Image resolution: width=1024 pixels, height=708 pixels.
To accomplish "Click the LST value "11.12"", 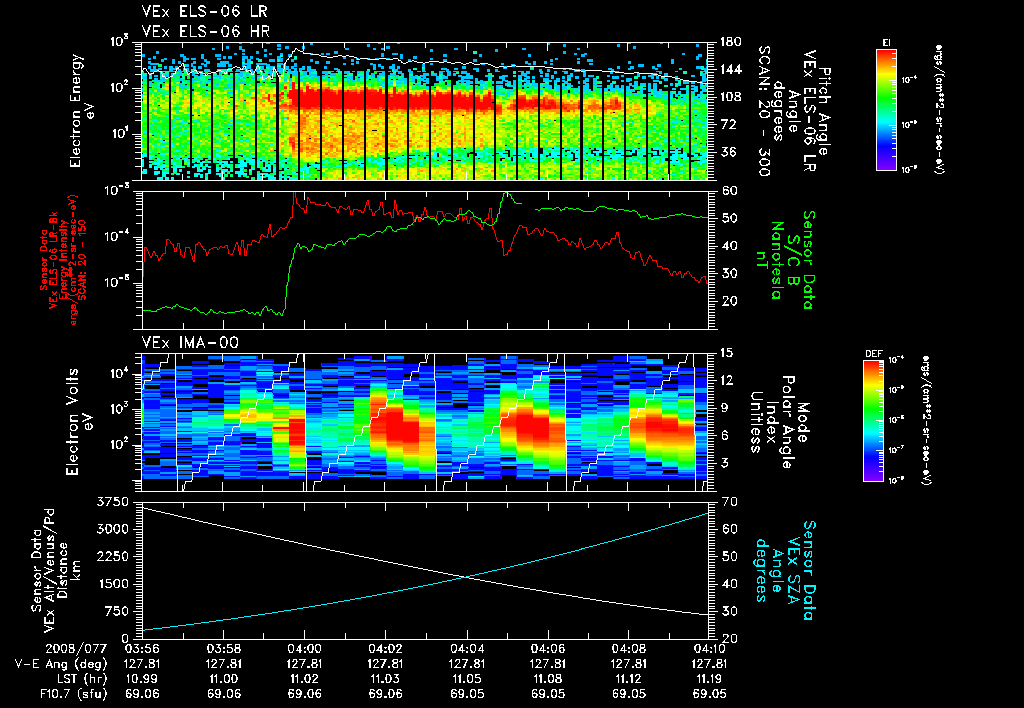I will pyautogui.click(x=628, y=679).
